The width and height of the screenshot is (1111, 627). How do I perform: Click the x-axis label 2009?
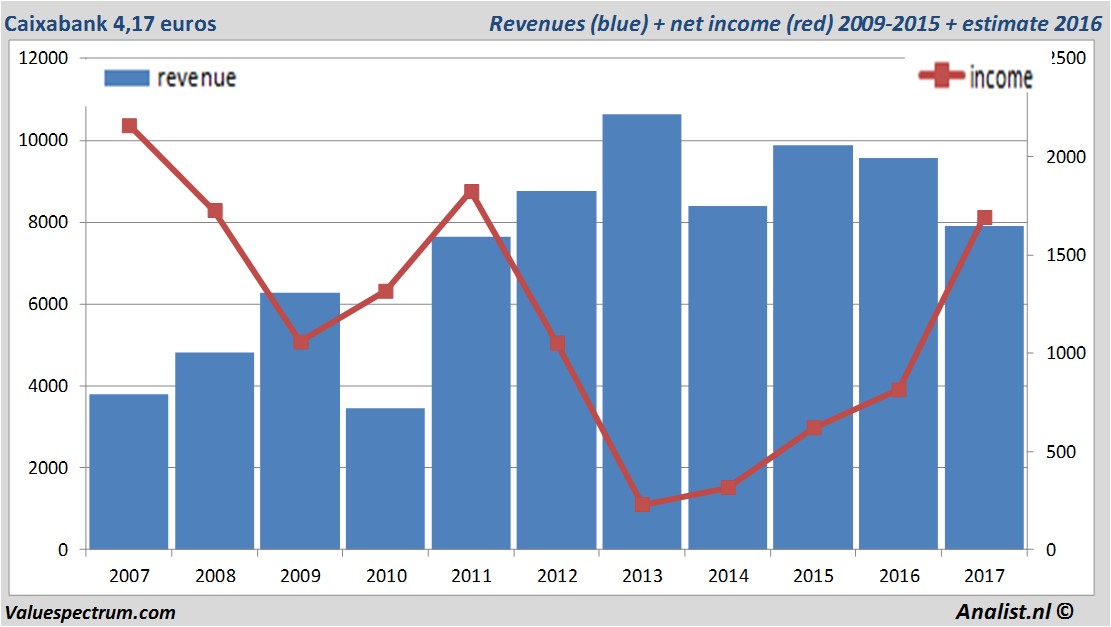click(300, 575)
